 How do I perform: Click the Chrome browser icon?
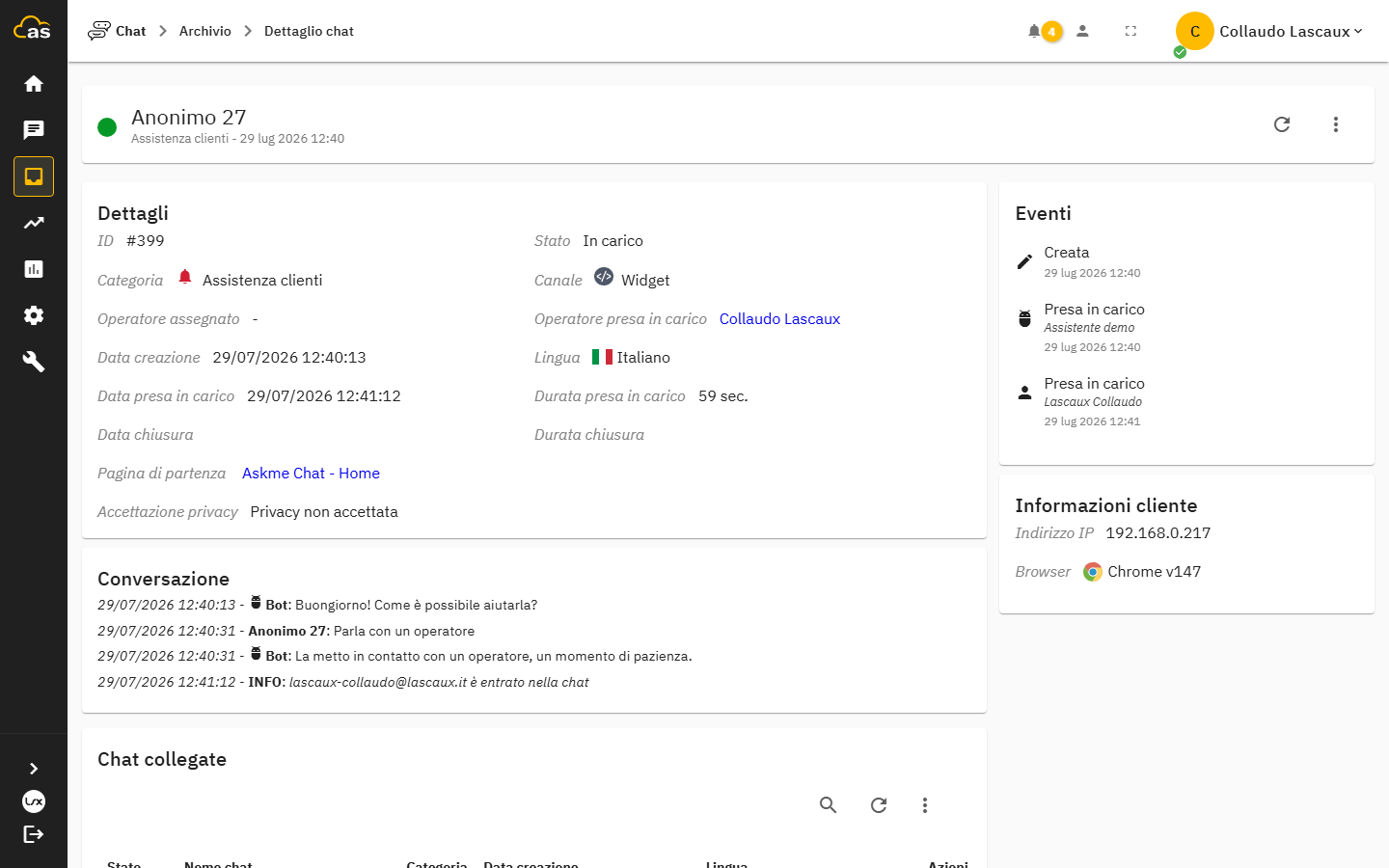click(x=1092, y=572)
